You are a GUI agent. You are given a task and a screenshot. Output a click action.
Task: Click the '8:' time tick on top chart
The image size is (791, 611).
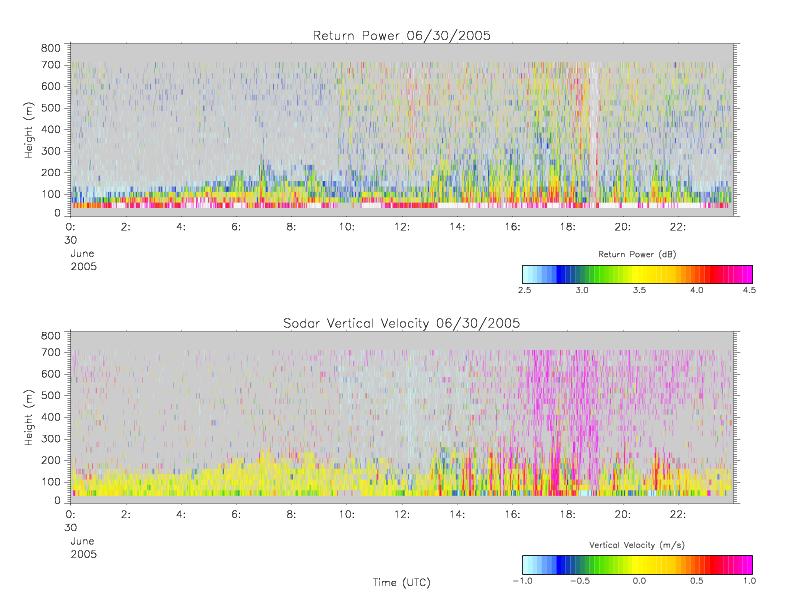[x=291, y=227]
